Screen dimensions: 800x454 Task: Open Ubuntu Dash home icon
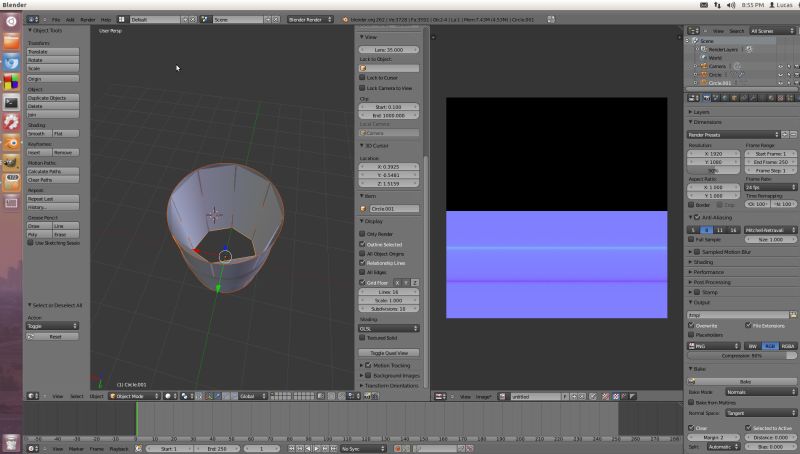coord(11,21)
